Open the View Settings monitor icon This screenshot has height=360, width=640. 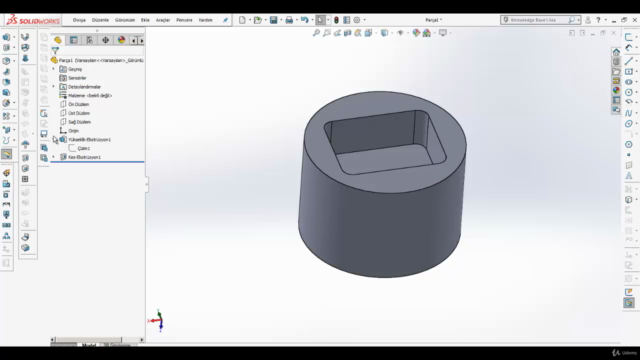click(443, 33)
